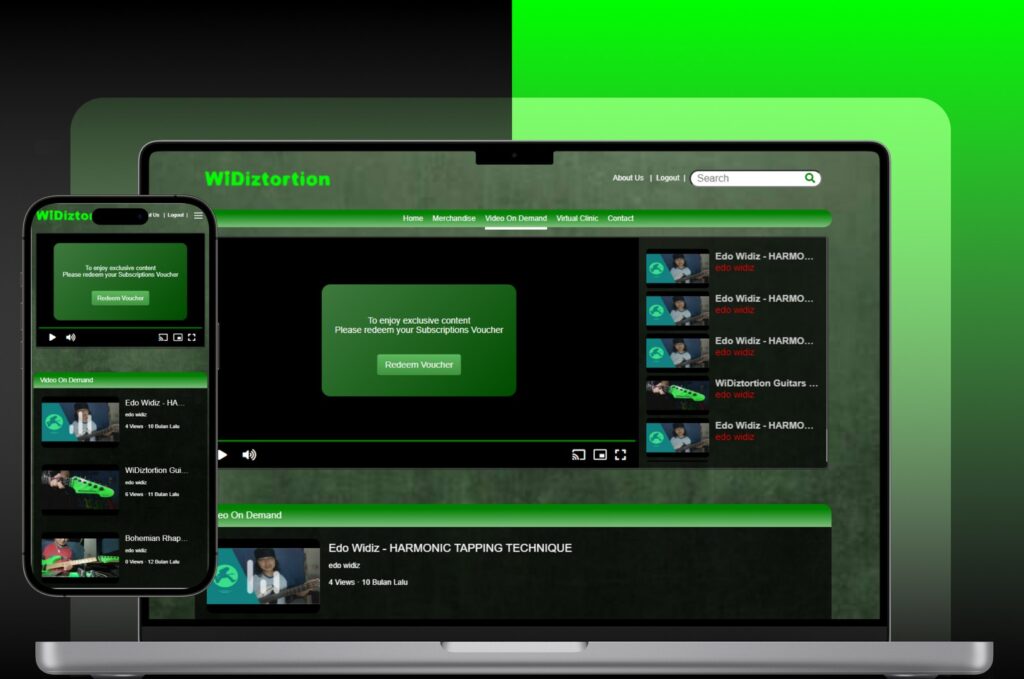Image resolution: width=1024 pixels, height=679 pixels.
Task: Mute volume on laptop video player
Action: pyautogui.click(x=249, y=454)
